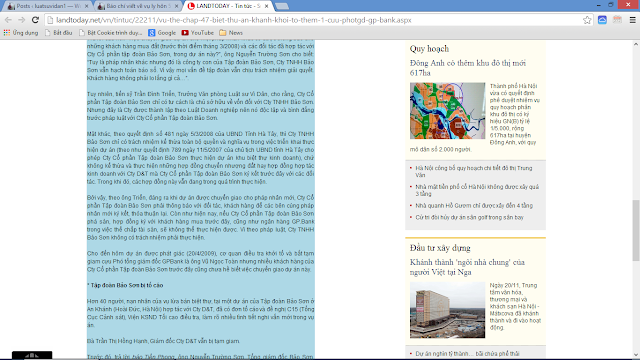Restore down the Chrome window

(611, 5)
